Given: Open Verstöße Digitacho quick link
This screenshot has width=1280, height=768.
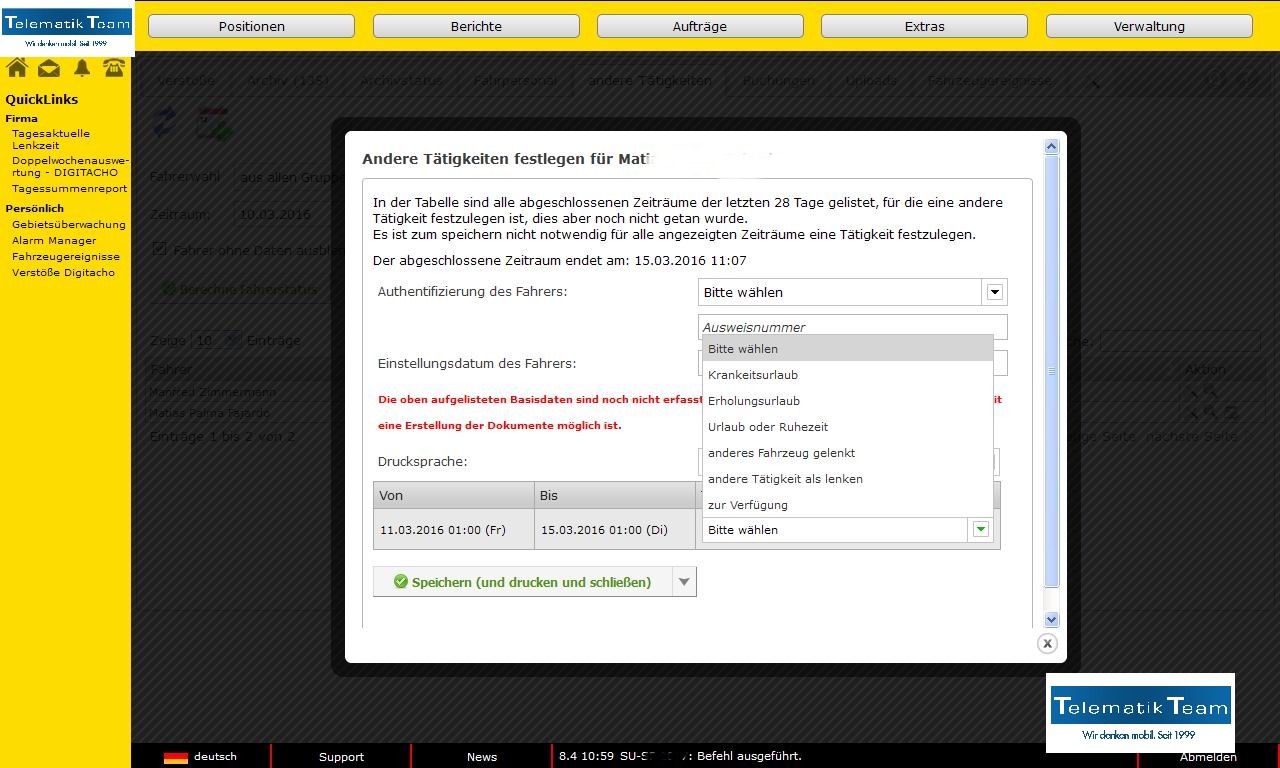Looking at the screenshot, I should click(63, 272).
